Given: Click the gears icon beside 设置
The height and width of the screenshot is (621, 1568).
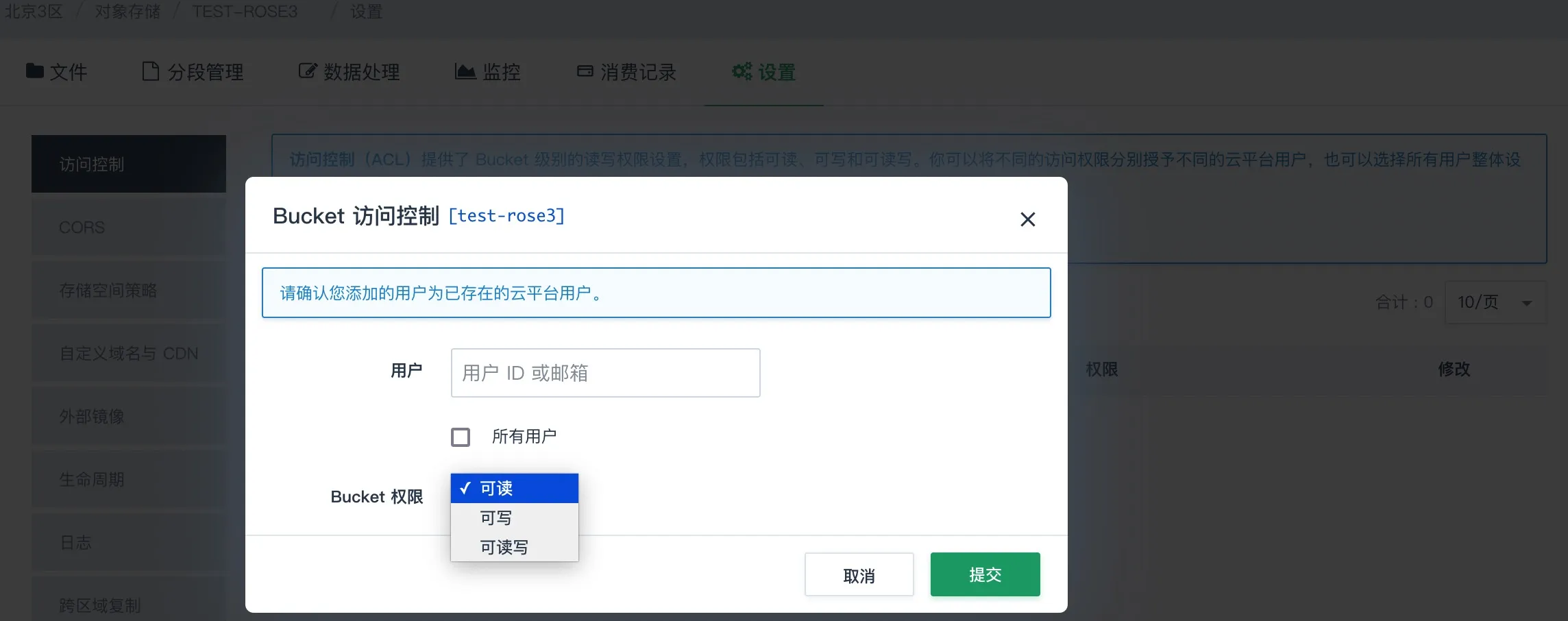Looking at the screenshot, I should pyautogui.click(x=742, y=71).
